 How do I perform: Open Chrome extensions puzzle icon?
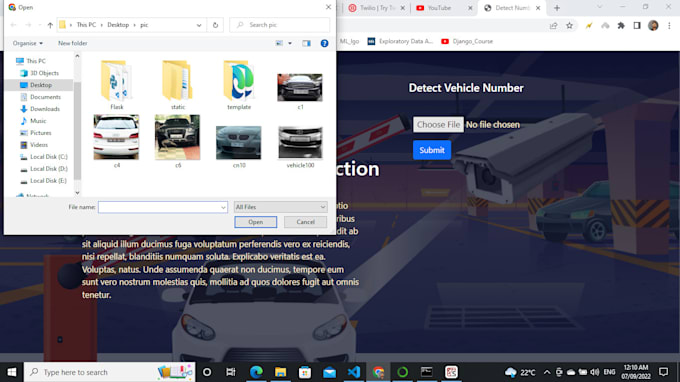621,26
